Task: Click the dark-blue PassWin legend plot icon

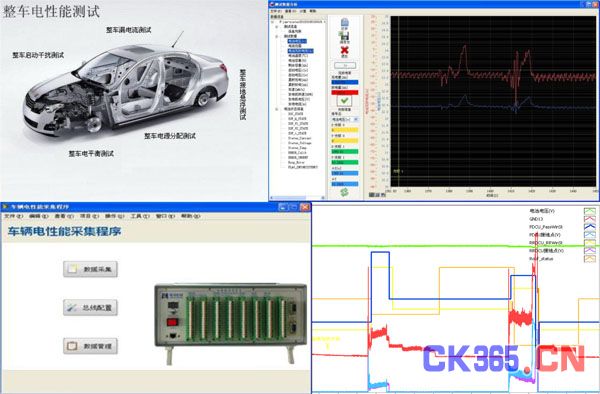Action: tap(590, 227)
